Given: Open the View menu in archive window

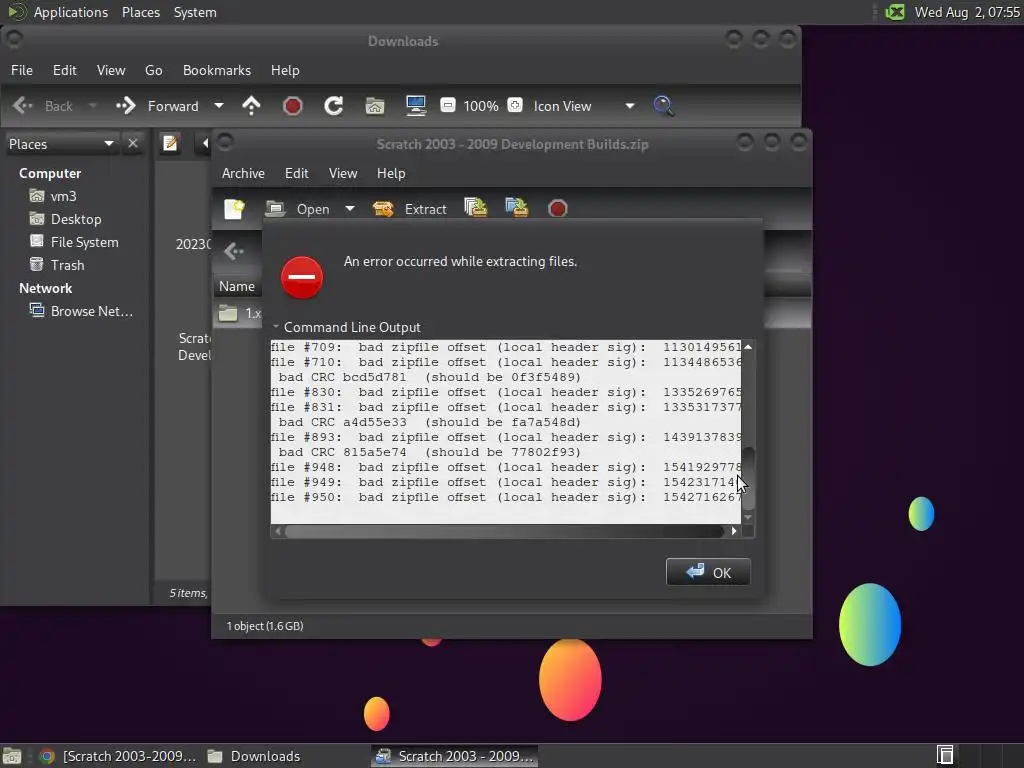Looking at the screenshot, I should (x=343, y=173).
